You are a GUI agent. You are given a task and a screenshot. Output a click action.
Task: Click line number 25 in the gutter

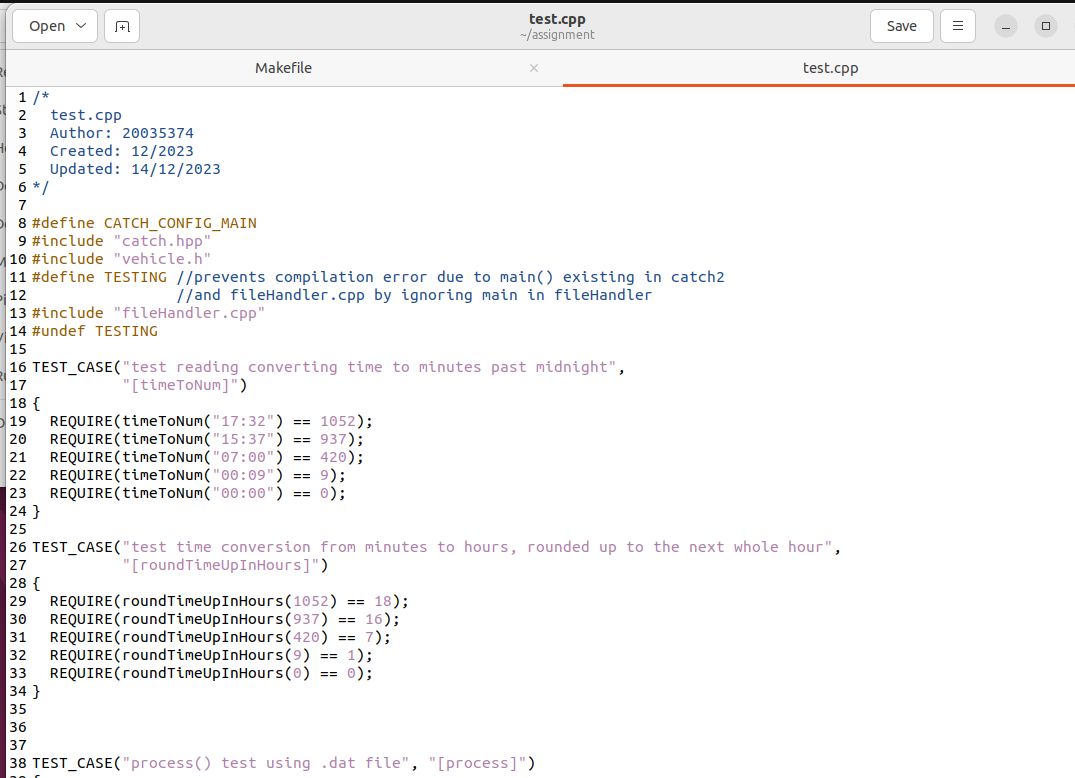point(18,528)
